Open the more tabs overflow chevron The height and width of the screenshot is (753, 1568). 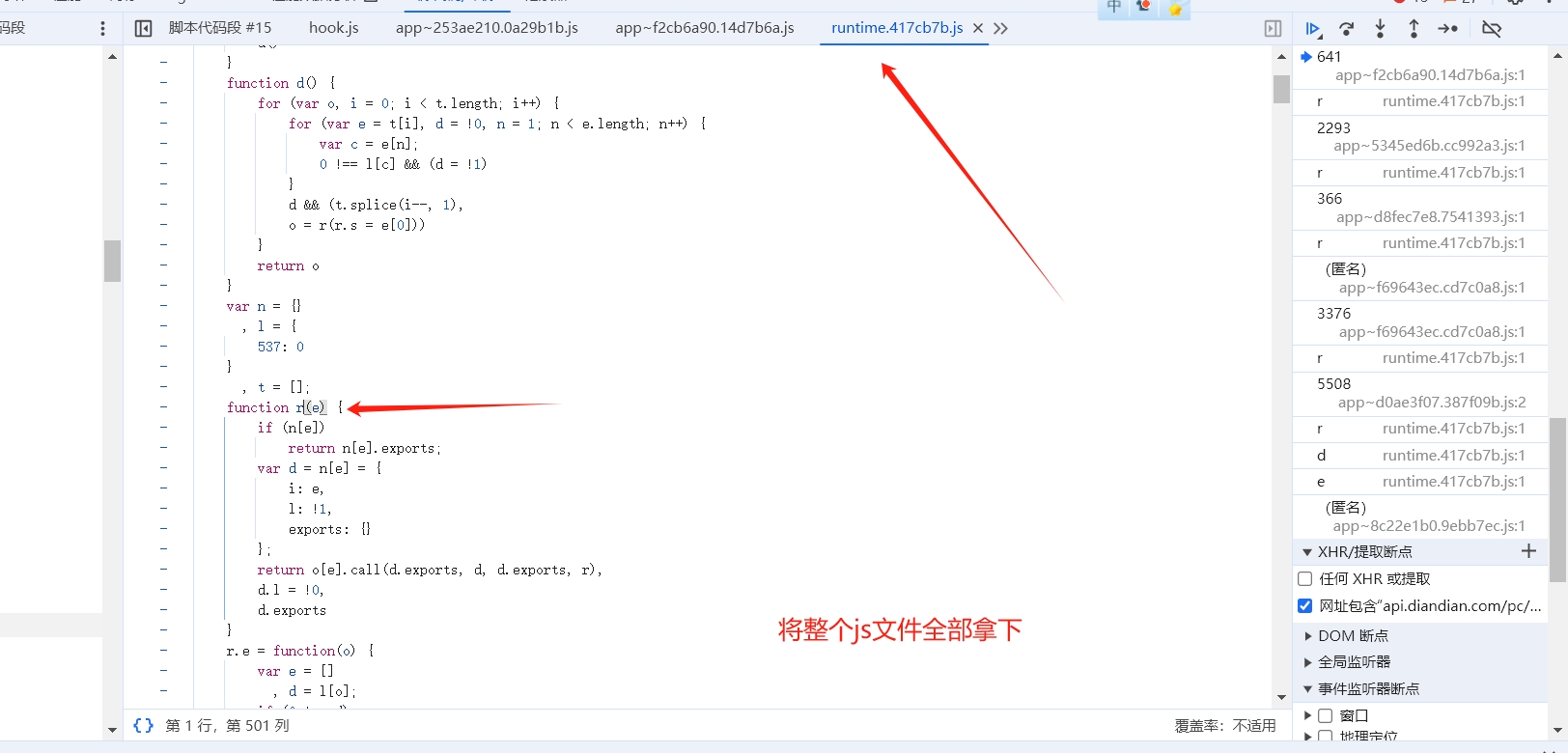[1000, 28]
